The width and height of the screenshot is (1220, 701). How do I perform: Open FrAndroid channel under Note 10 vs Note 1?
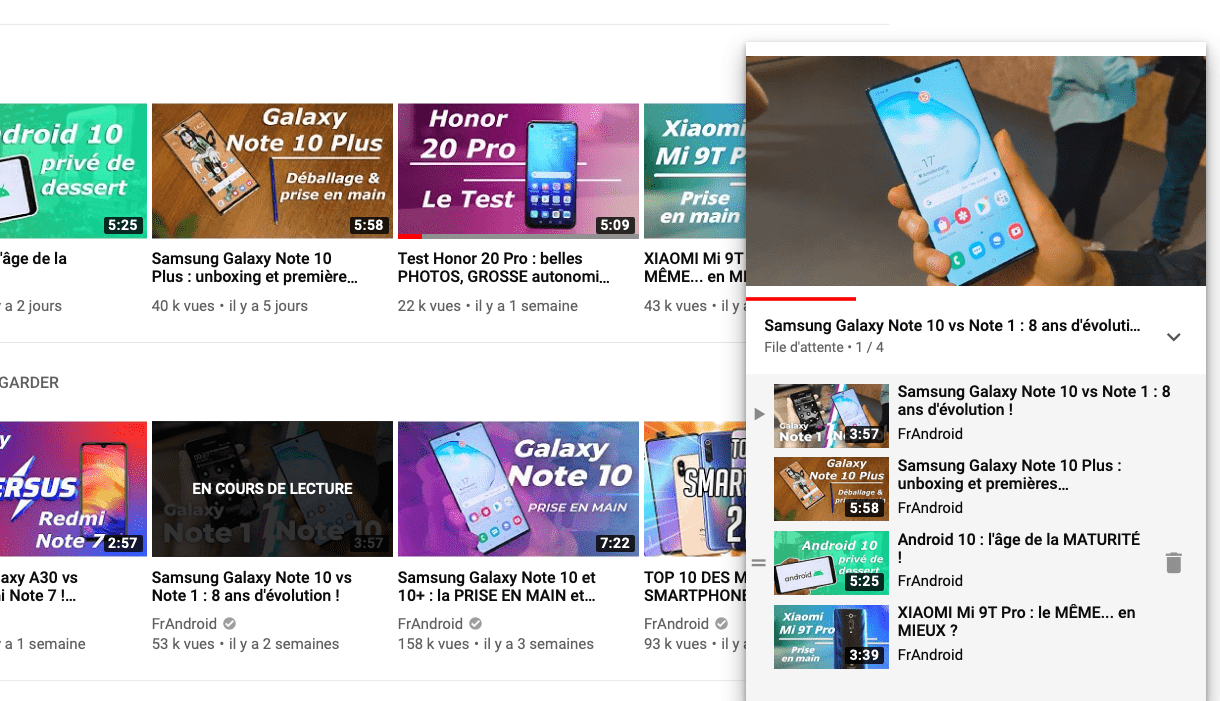coord(184,623)
